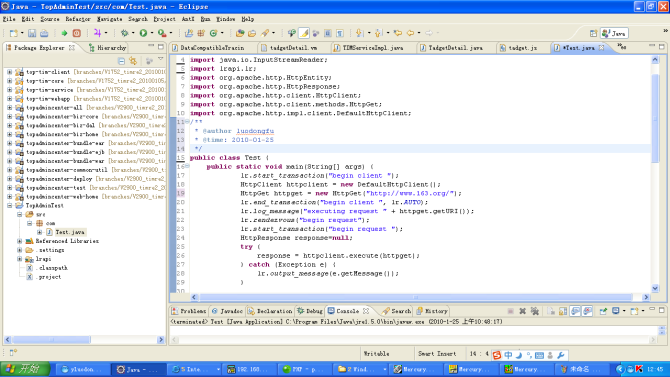Image resolution: width=670 pixels, height=377 pixels.
Task: Open dropdown next to Run button
Action: [x=152, y=33]
